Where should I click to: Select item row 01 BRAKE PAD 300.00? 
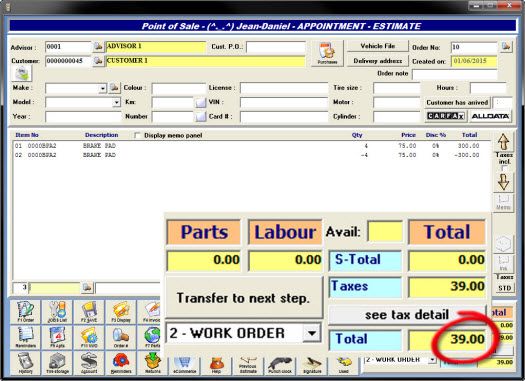(x=247, y=146)
